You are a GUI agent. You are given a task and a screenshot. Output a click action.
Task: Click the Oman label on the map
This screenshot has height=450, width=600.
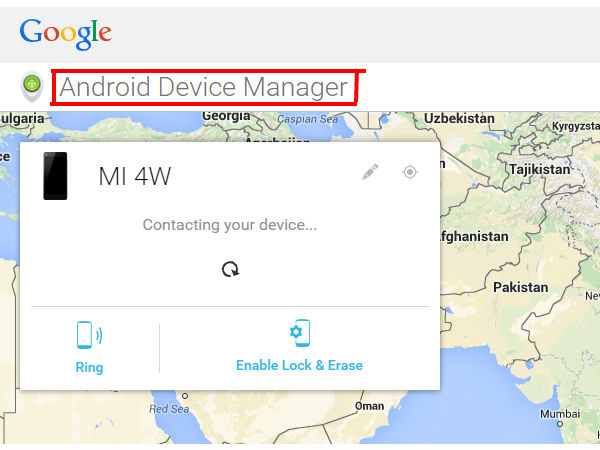(x=369, y=406)
